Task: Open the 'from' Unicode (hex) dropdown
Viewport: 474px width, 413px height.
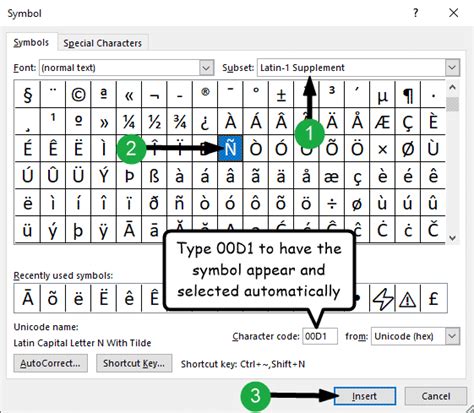Action: click(x=452, y=336)
